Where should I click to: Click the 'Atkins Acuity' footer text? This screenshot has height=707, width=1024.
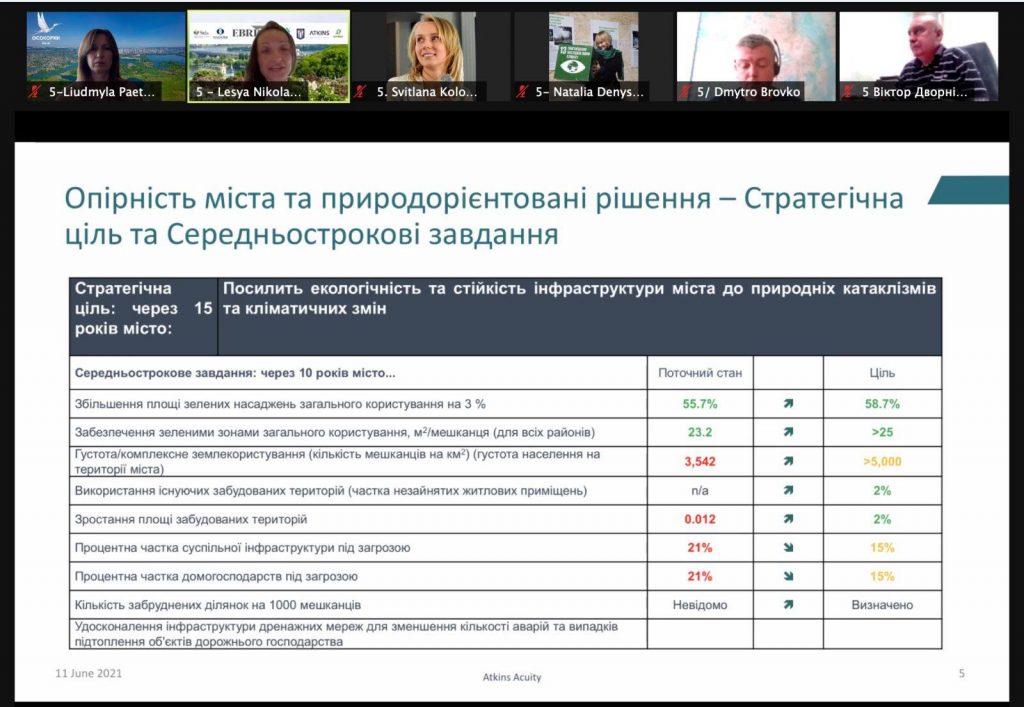pos(512,677)
